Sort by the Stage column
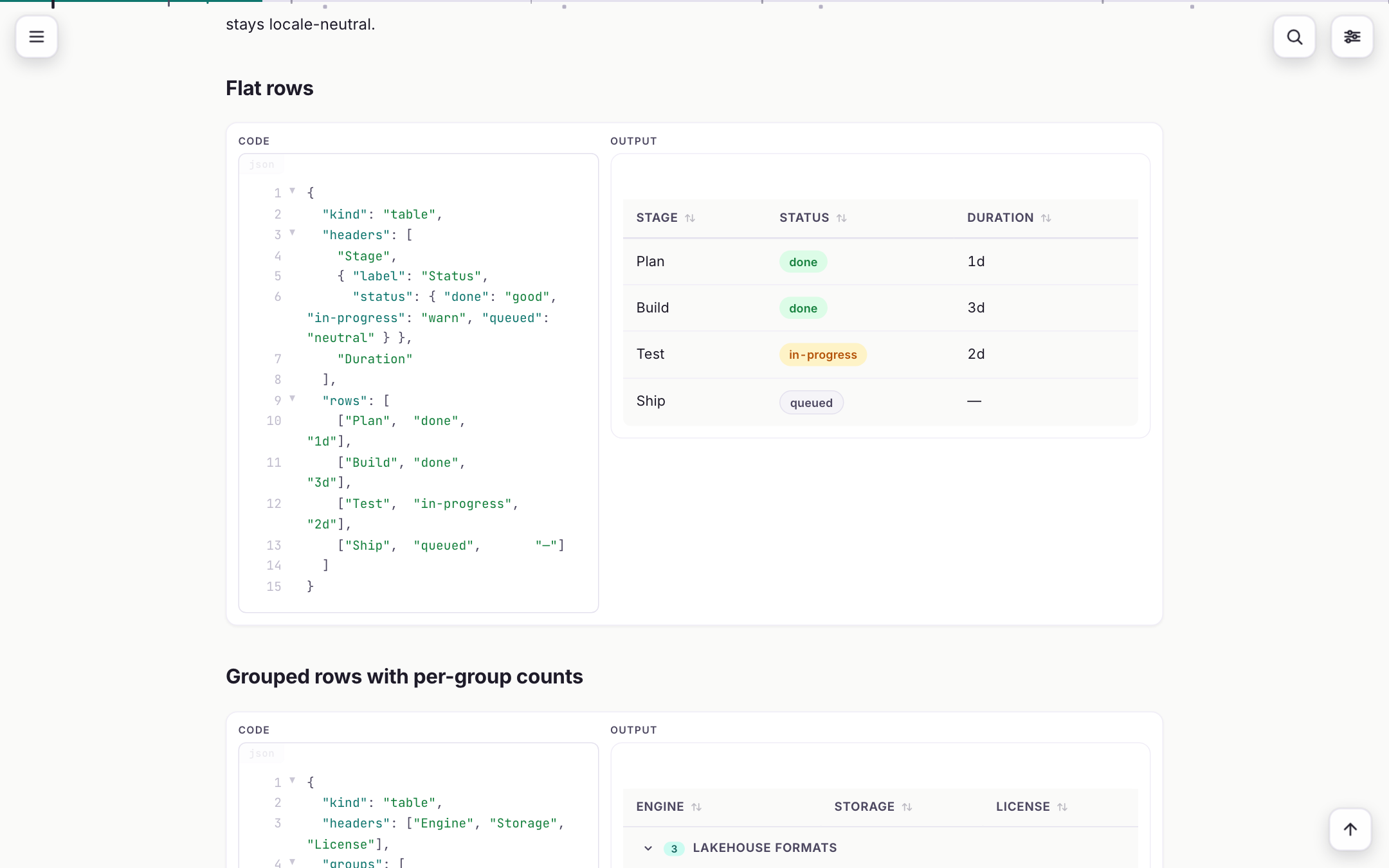Viewport: 1389px width, 868px height. point(666,218)
